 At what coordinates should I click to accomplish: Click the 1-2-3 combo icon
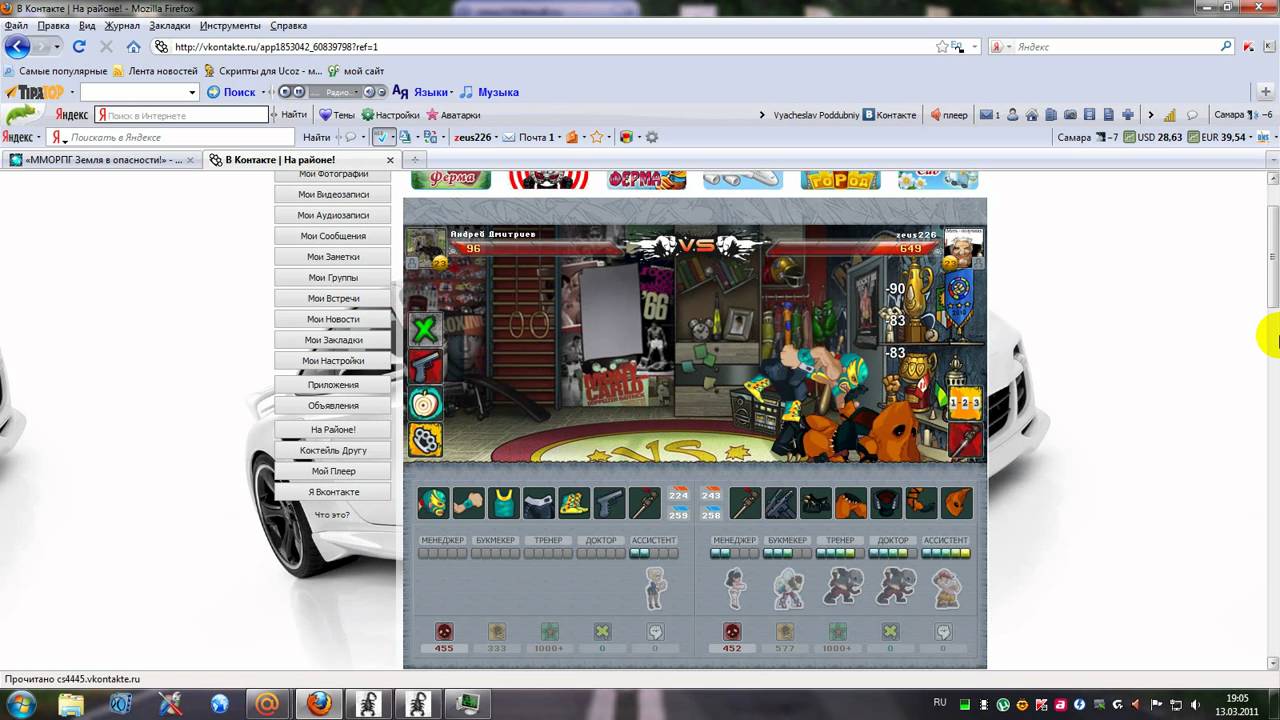(965, 402)
